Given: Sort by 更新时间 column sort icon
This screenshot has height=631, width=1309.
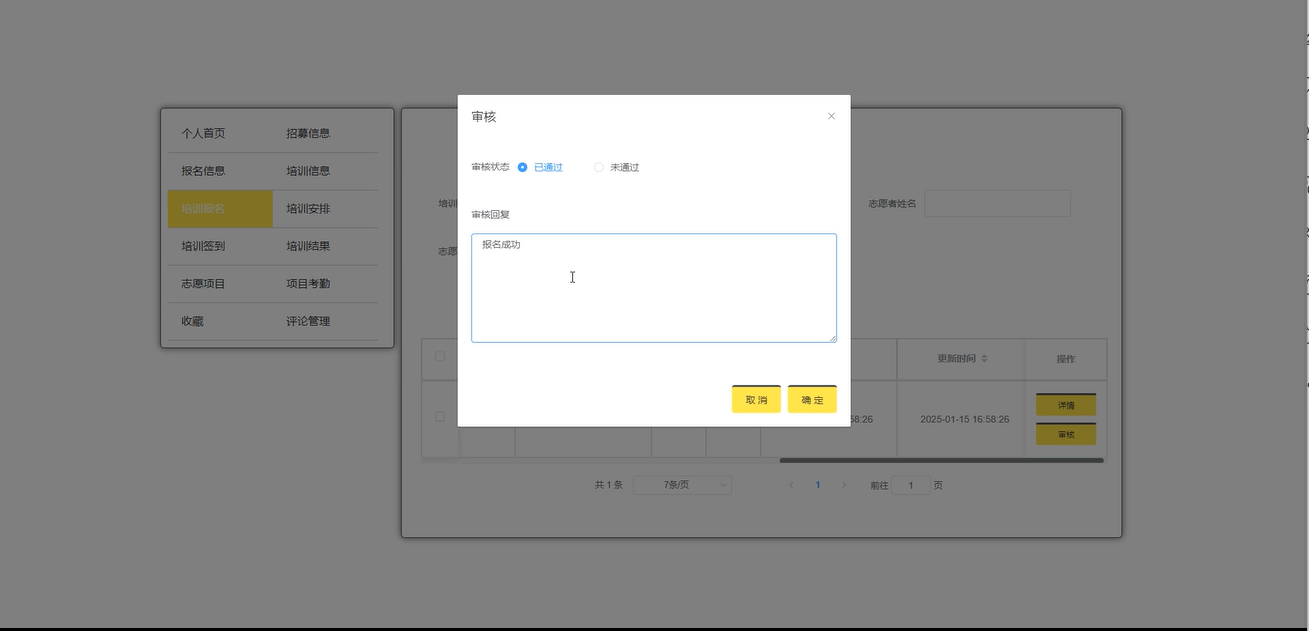Looking at the screenshot, I should tap(984, 358).
